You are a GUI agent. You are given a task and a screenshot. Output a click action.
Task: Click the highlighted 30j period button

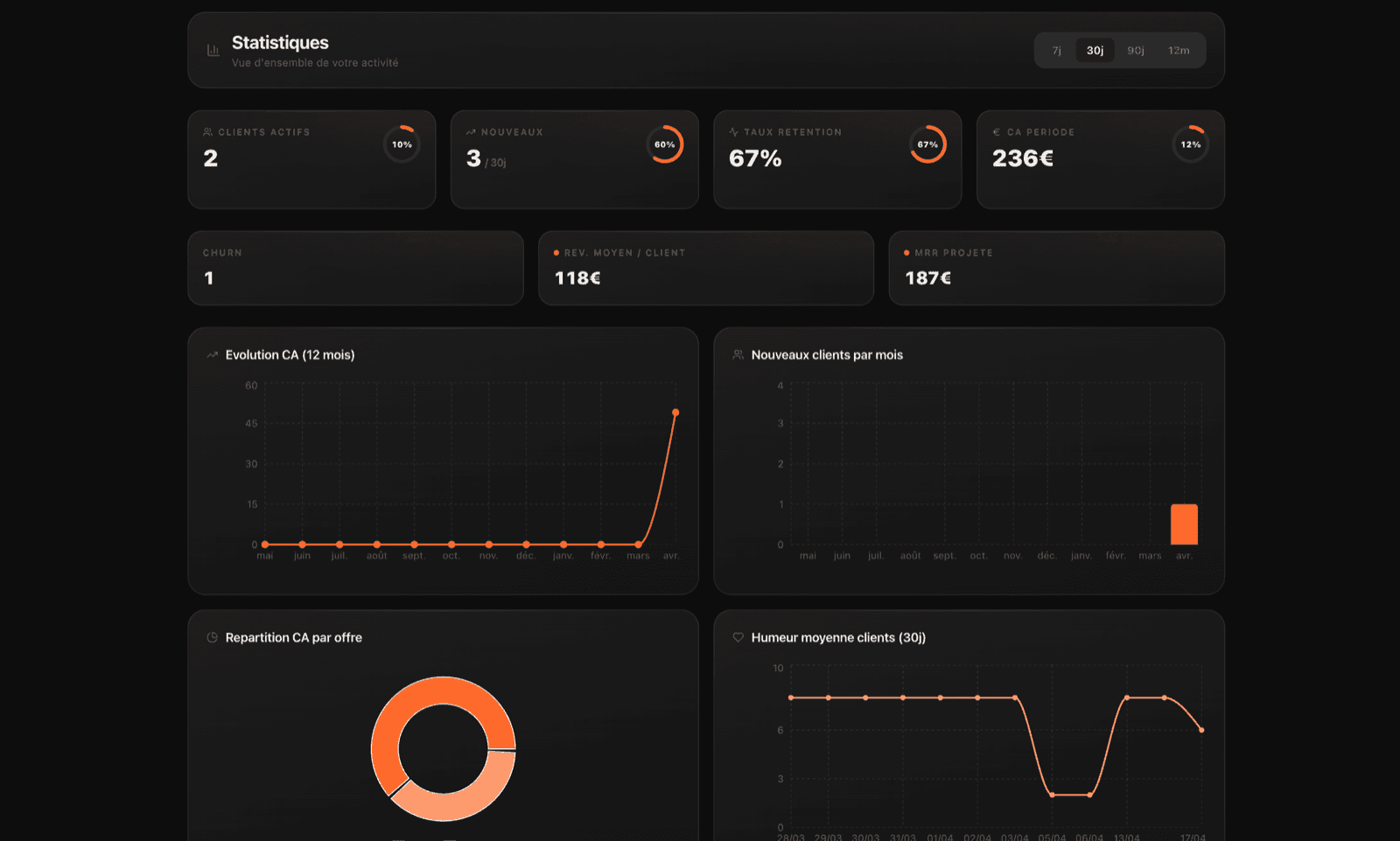pos(1095,50)
